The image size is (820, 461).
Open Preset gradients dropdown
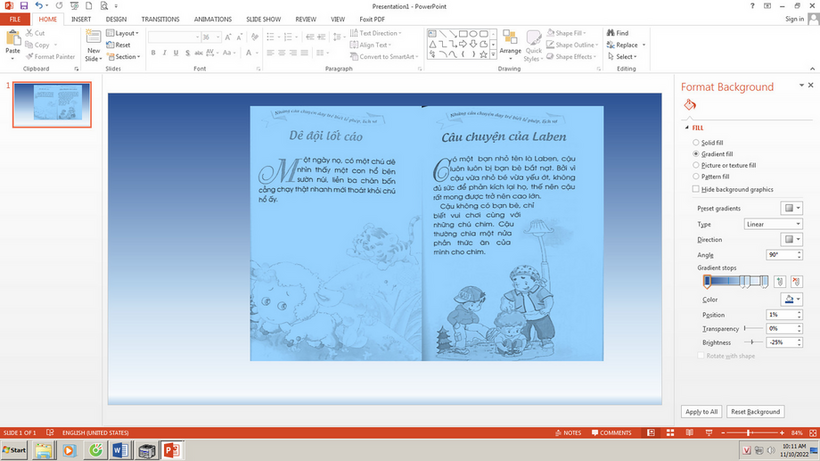[792, 208]
